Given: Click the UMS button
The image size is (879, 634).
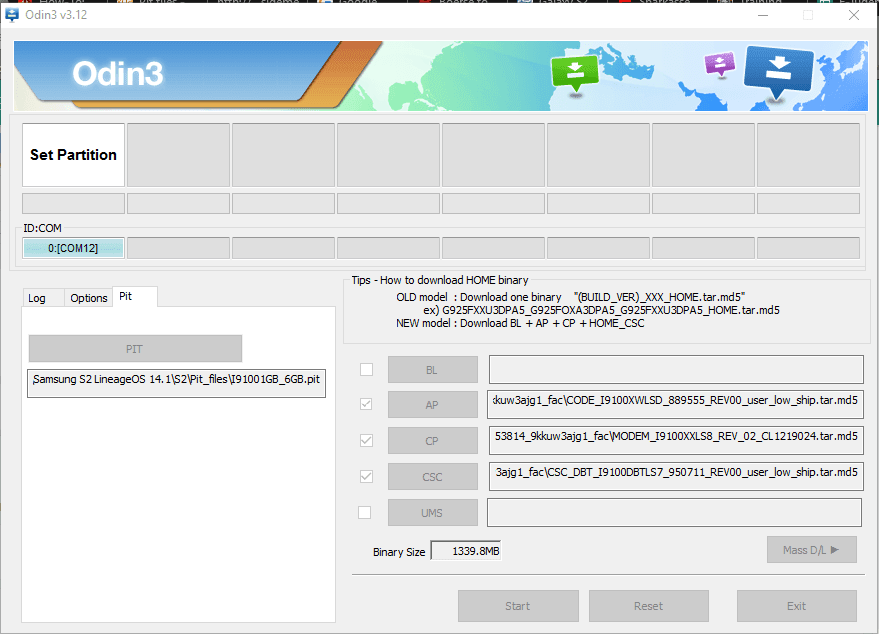Looking at the screenshot, I should (x=432, y=513).
